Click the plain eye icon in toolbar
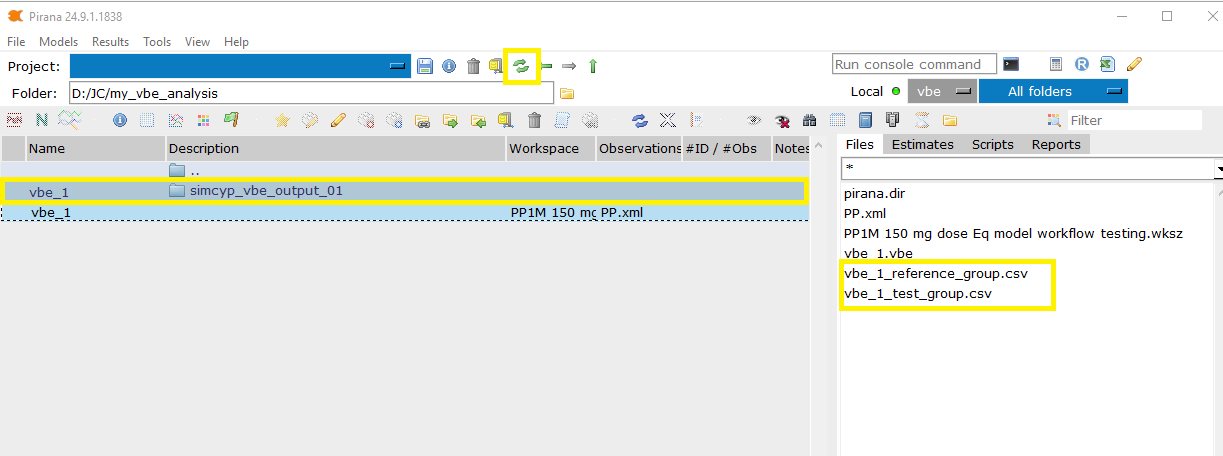 point(755,120)
